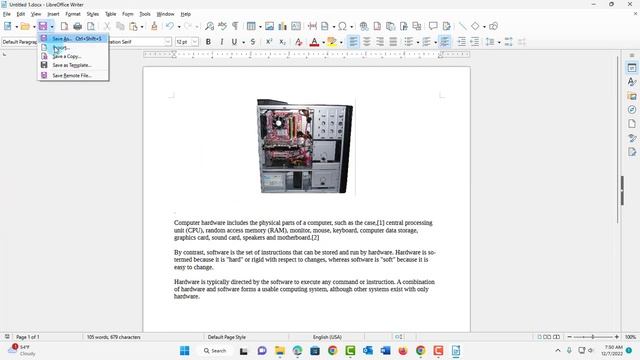Expand the Underline style arrow
The image size is (640, 360).
point(243,42)
